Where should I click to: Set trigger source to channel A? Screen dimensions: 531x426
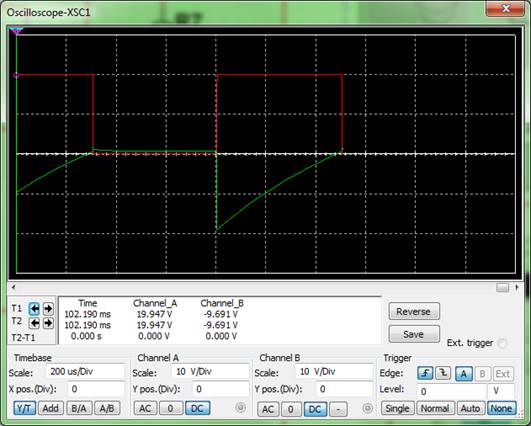(x=464, y=374)
